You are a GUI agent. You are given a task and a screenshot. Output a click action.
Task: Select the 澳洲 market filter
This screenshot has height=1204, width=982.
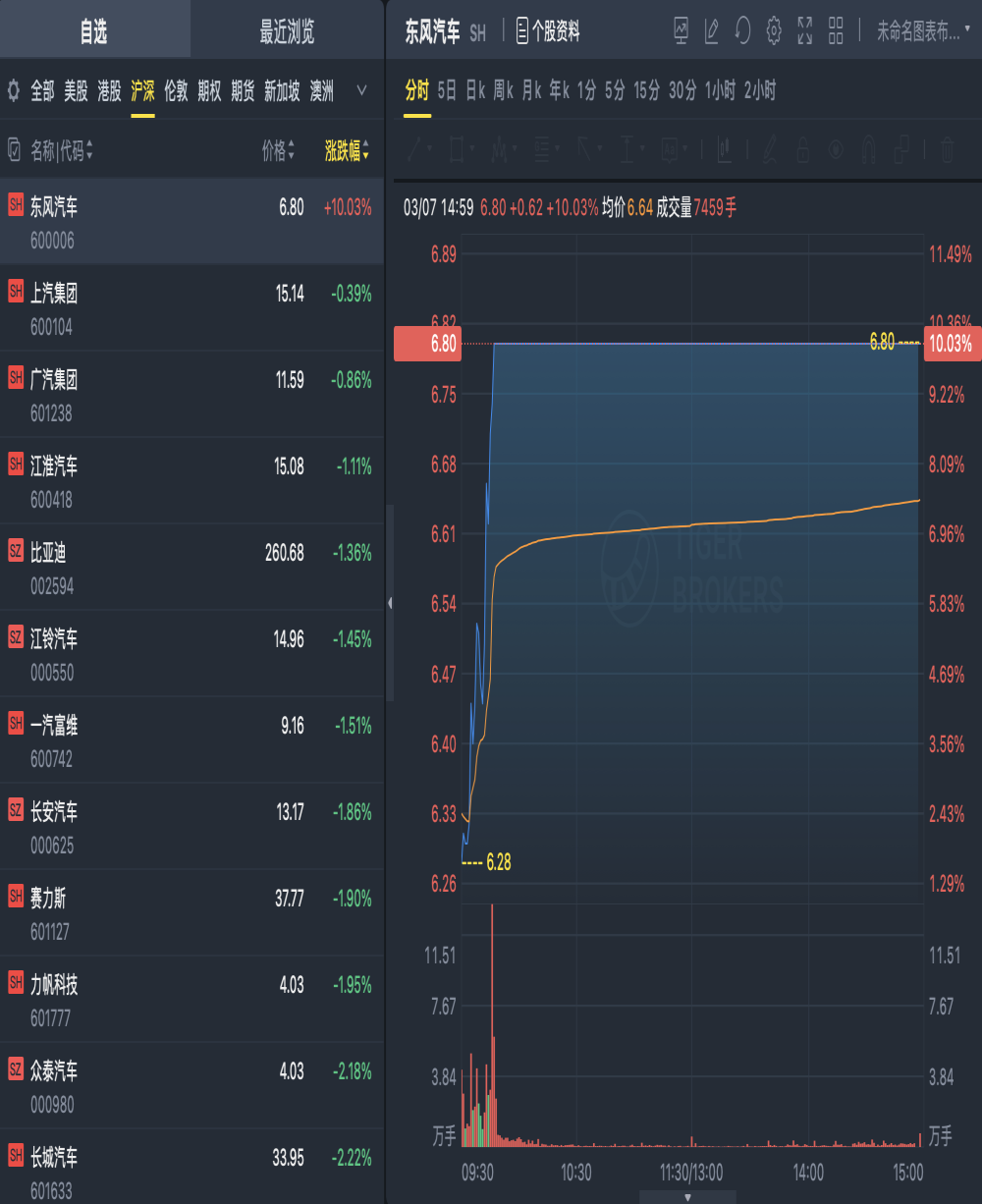click(321, 91)
